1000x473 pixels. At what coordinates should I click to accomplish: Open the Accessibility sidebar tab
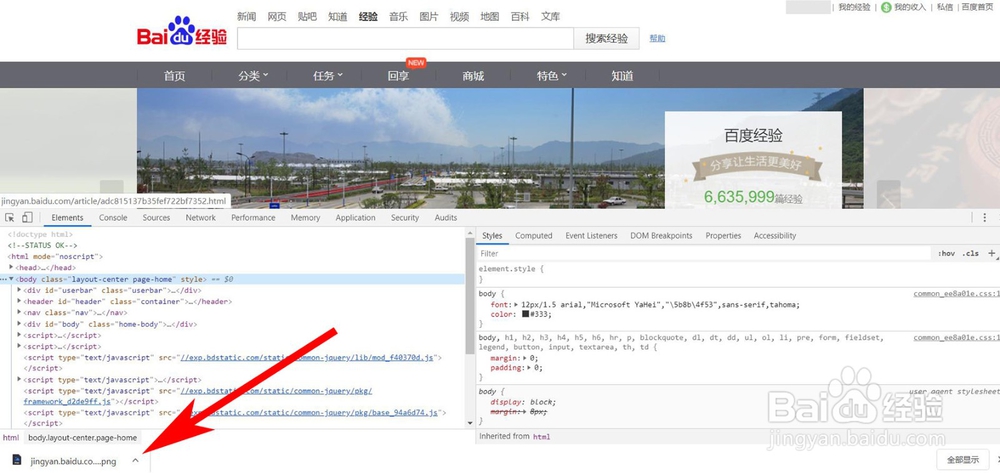click(775, 236)
